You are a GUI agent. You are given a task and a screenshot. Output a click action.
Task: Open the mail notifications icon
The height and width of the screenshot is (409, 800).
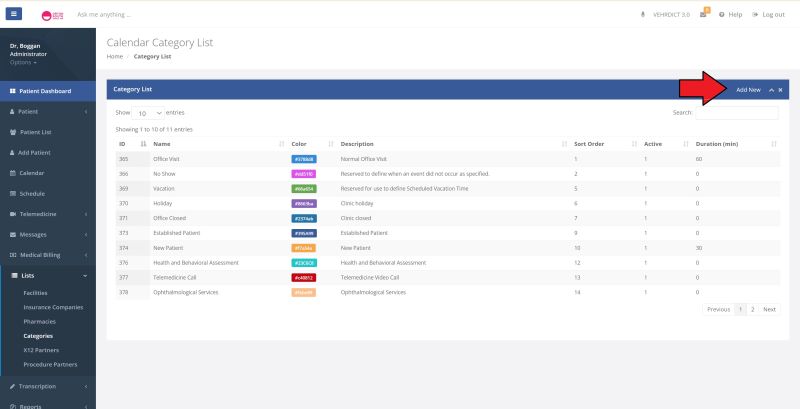[x=703, y=15]
